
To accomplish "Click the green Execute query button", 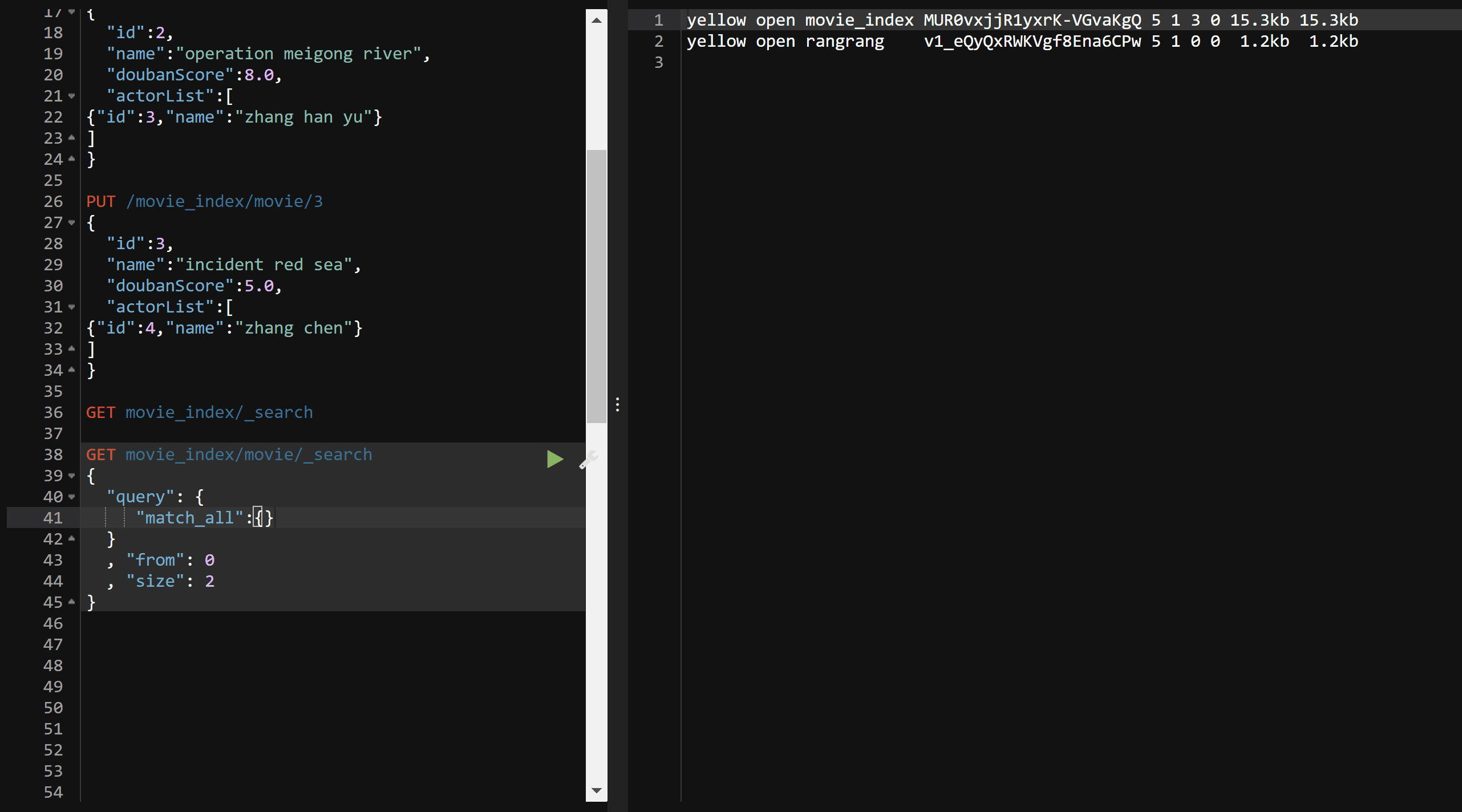I will click(554, 458).
